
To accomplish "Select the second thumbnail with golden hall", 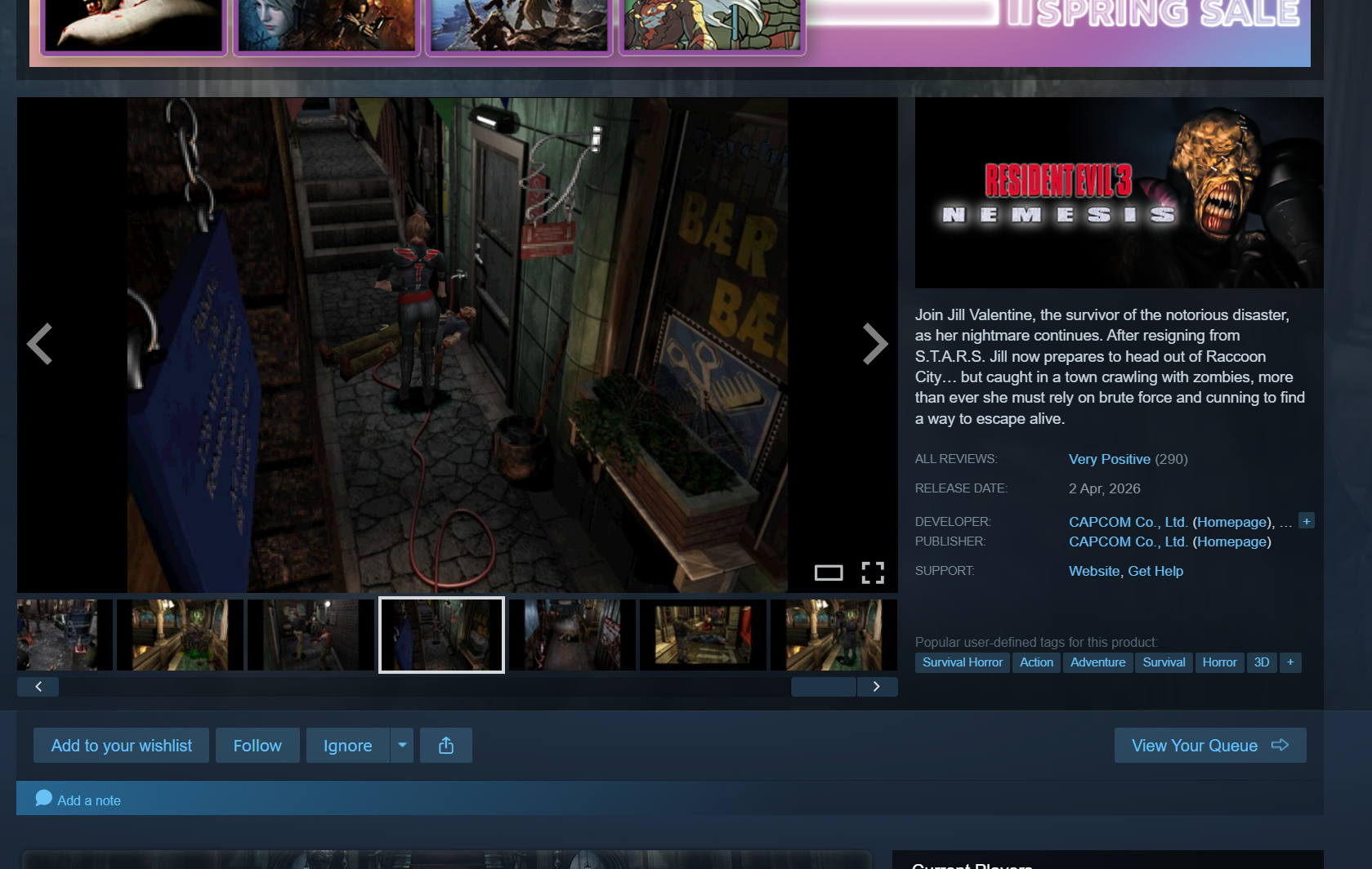I will (180, 635).
